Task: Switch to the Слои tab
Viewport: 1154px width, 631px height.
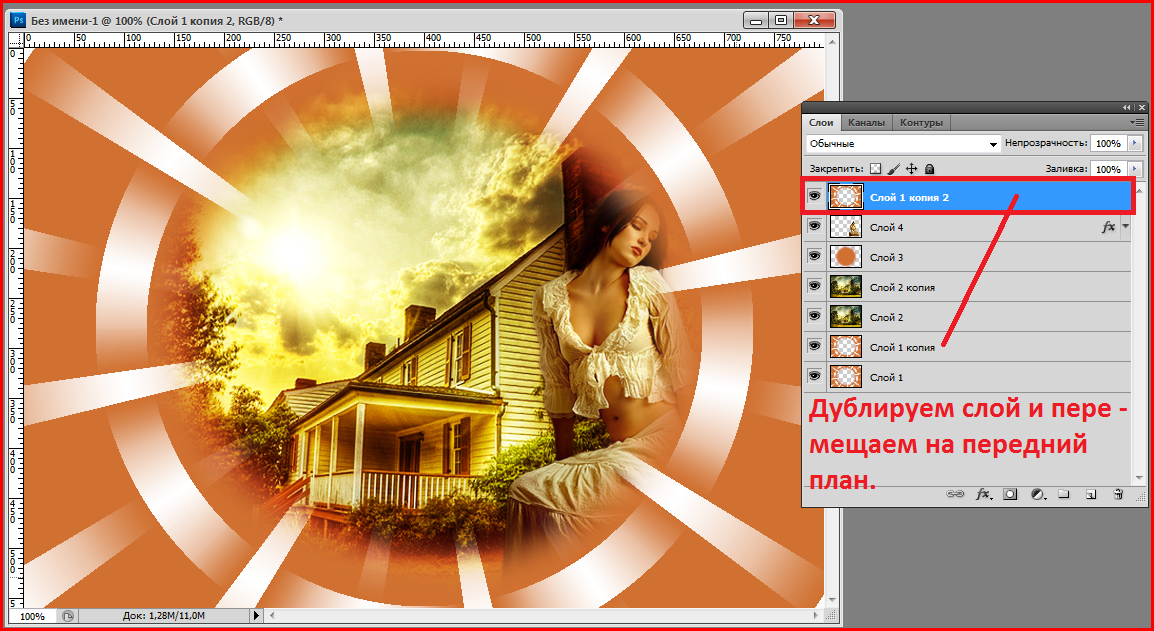Action: [821, 123]
